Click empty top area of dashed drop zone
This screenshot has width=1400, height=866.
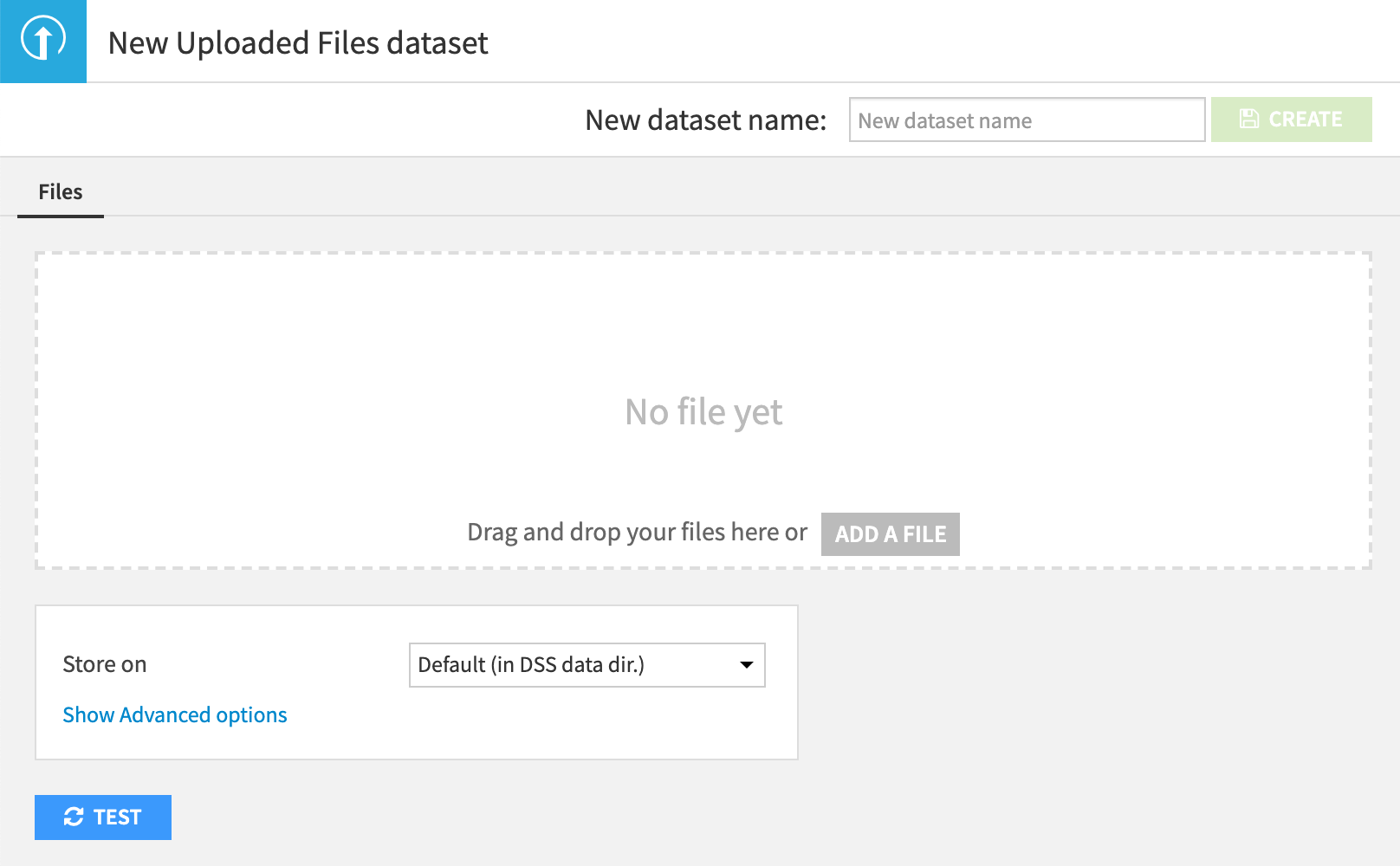tap(703, 312)
